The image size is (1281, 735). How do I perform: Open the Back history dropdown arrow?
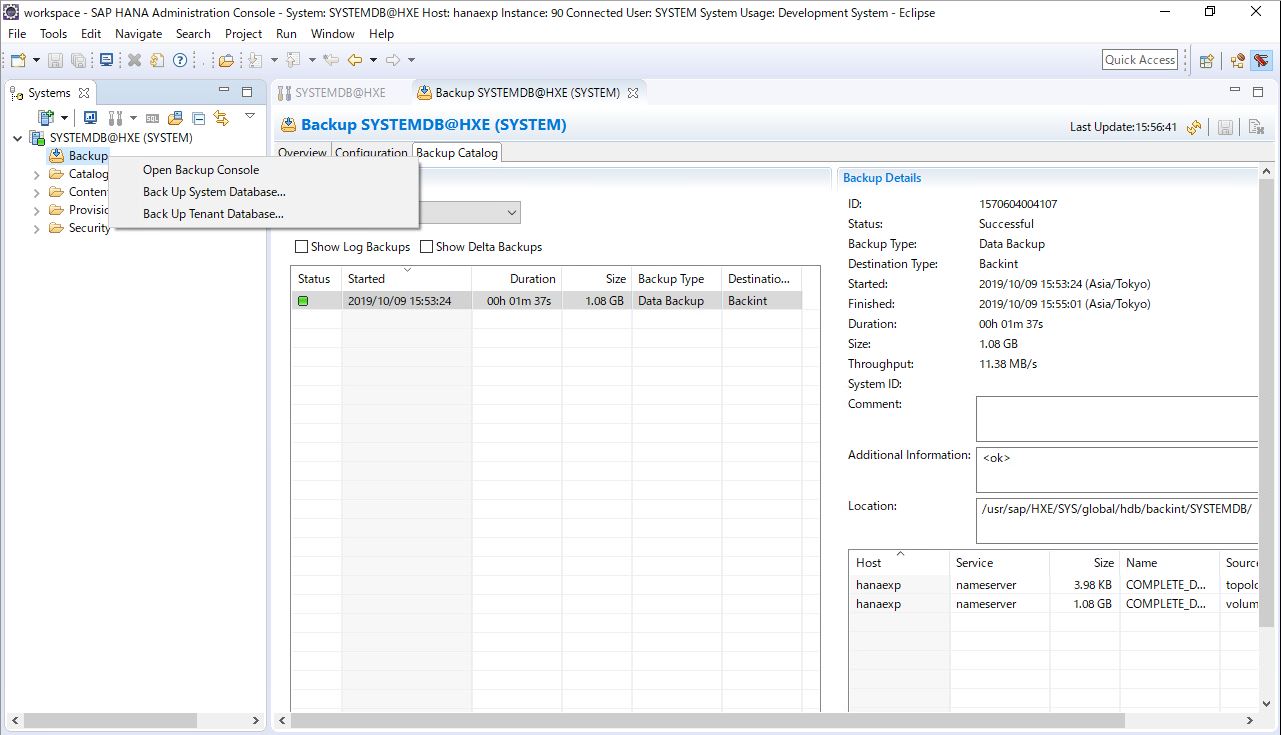coord(373,60)
